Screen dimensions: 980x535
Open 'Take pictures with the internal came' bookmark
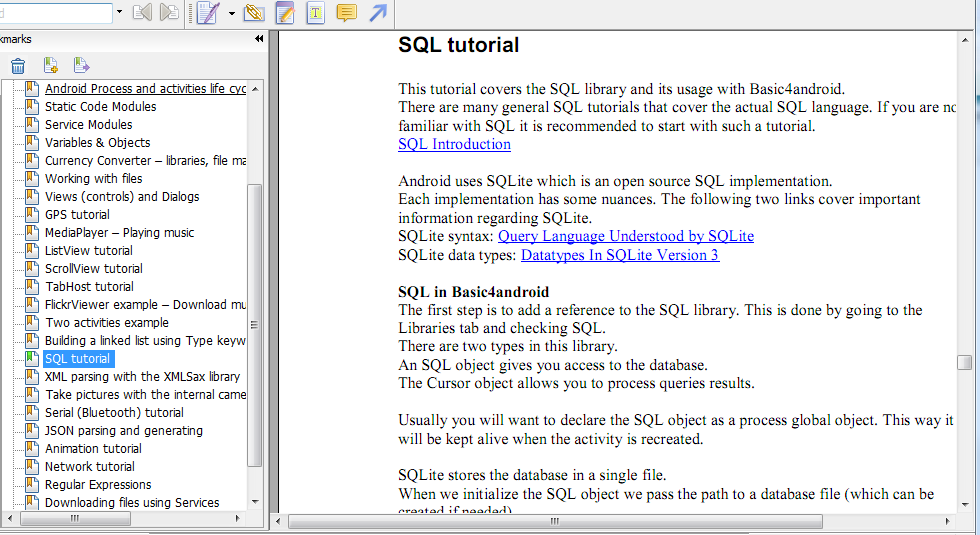point(145,395)
